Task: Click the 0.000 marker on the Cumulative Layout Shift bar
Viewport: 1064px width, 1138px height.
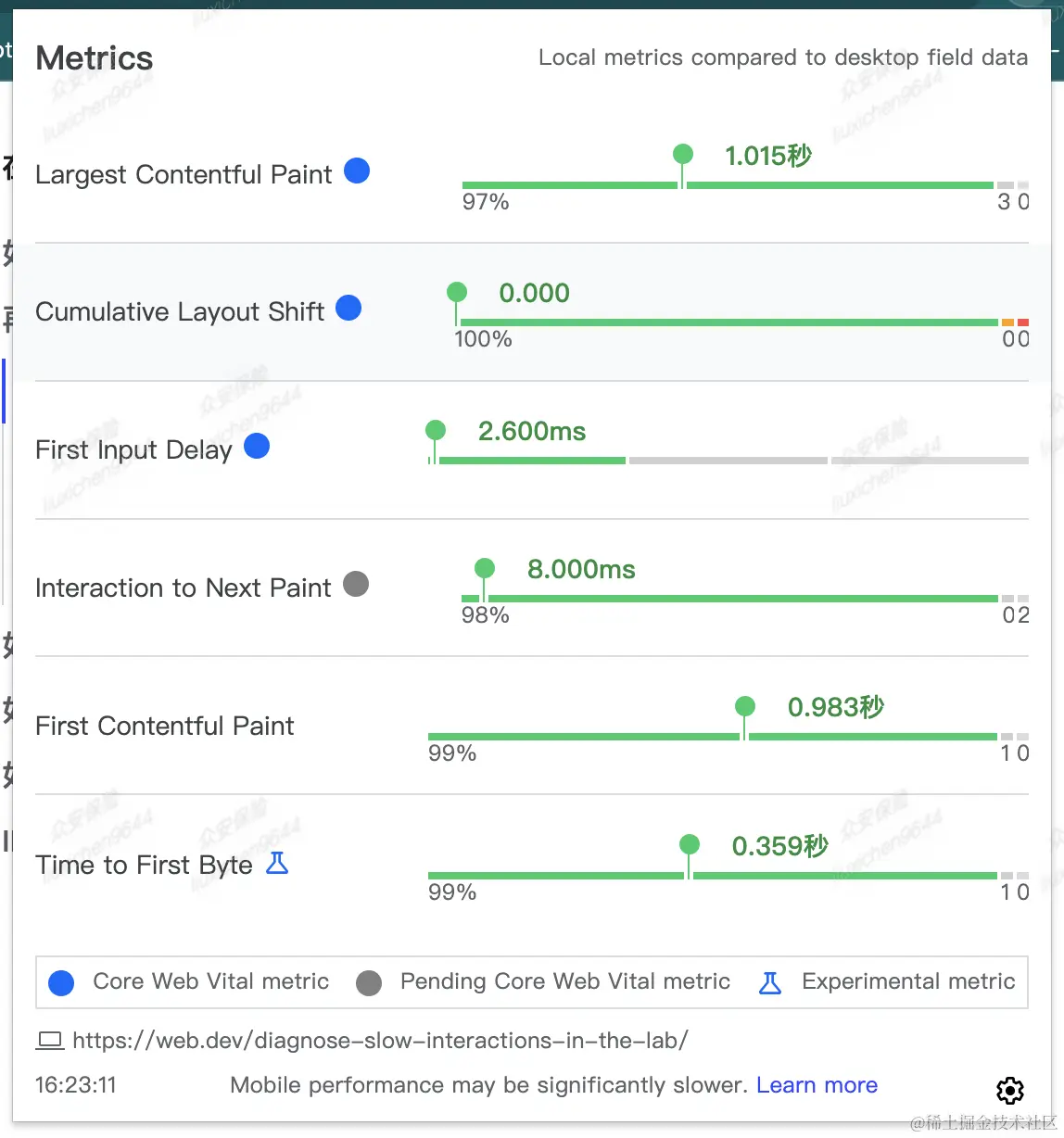Action: pyautogui.click(x=456, y=291)
